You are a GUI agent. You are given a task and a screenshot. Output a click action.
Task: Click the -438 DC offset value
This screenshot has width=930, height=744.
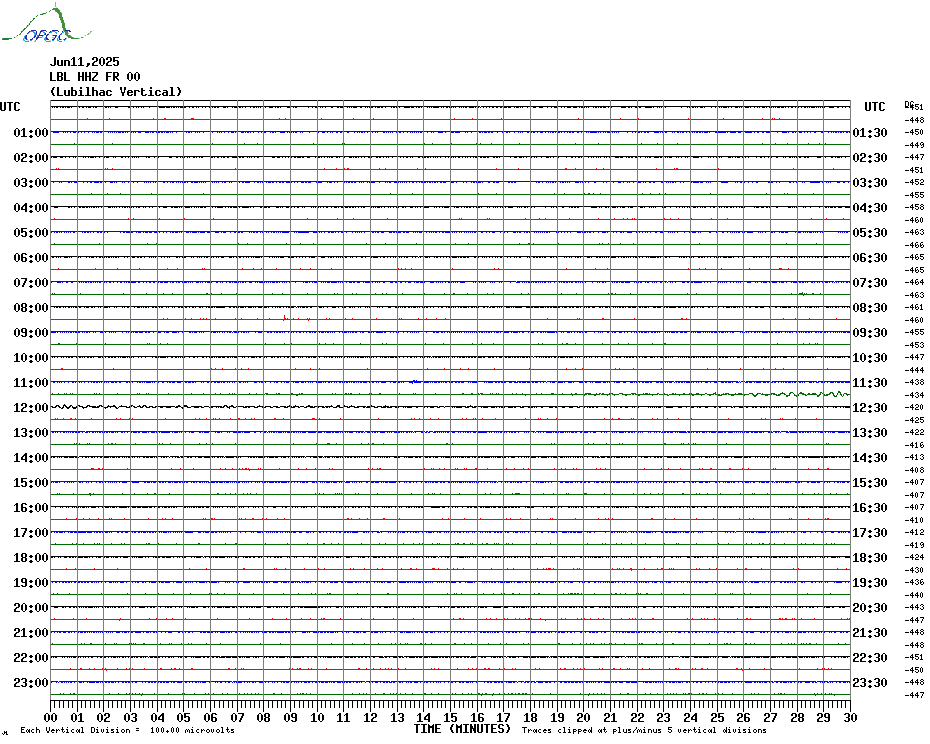click(x=914, y=383)
